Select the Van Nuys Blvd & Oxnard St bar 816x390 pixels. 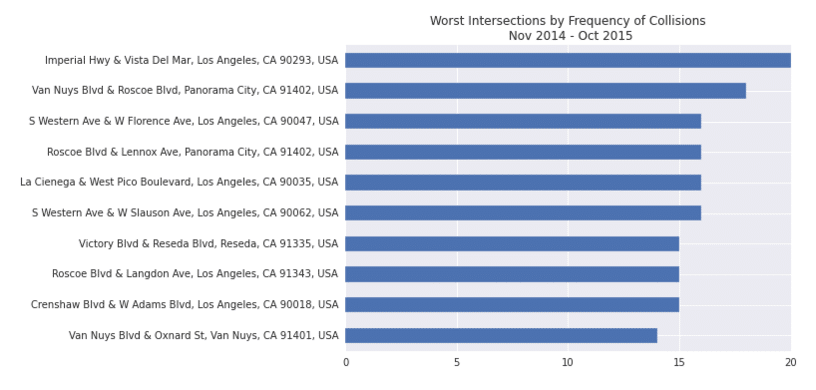(x=501, y=335)
